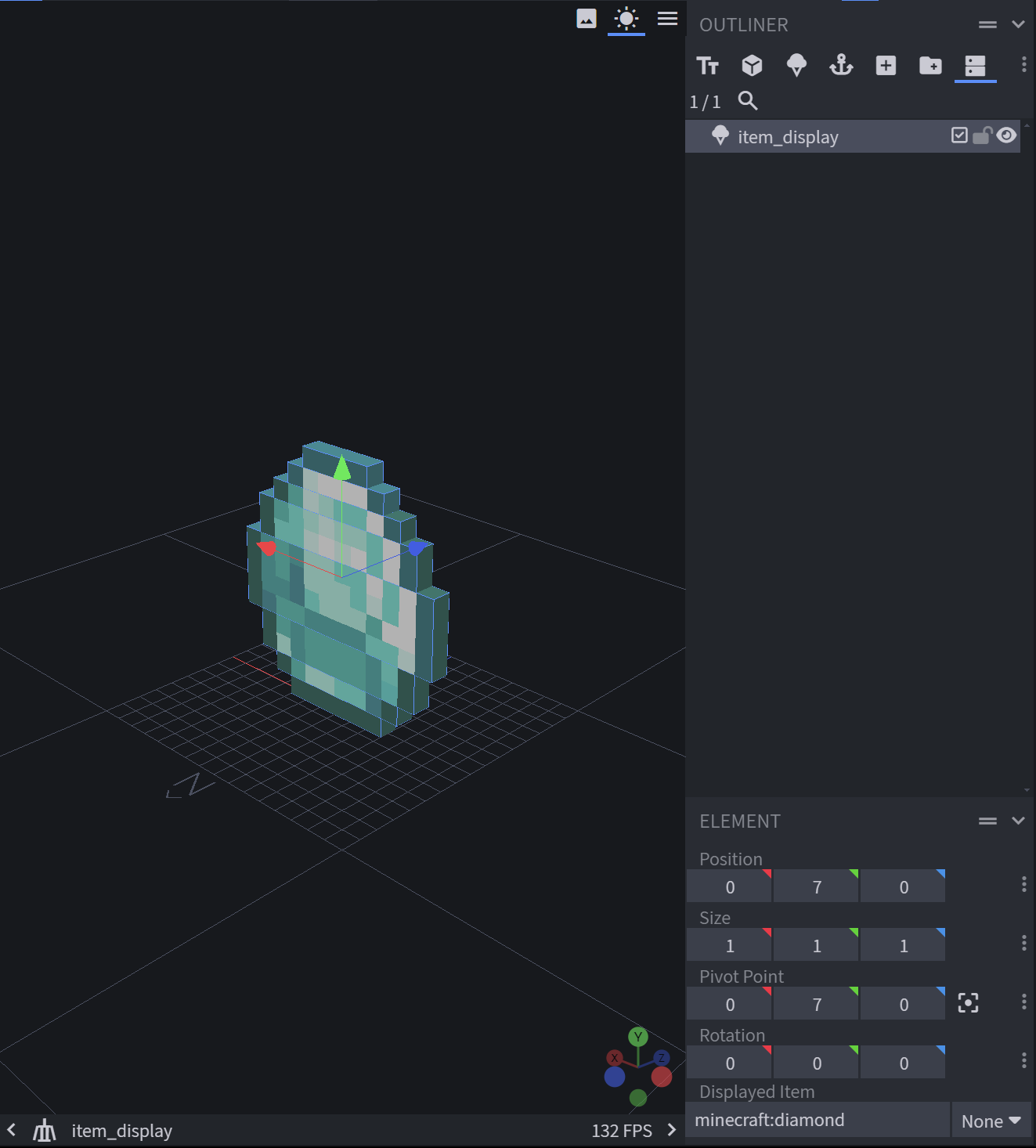Click the item_display breadcrumb in status bar
Image resolution: width=1036 pixels, height=1148 pixels.
click(121, 1131)
